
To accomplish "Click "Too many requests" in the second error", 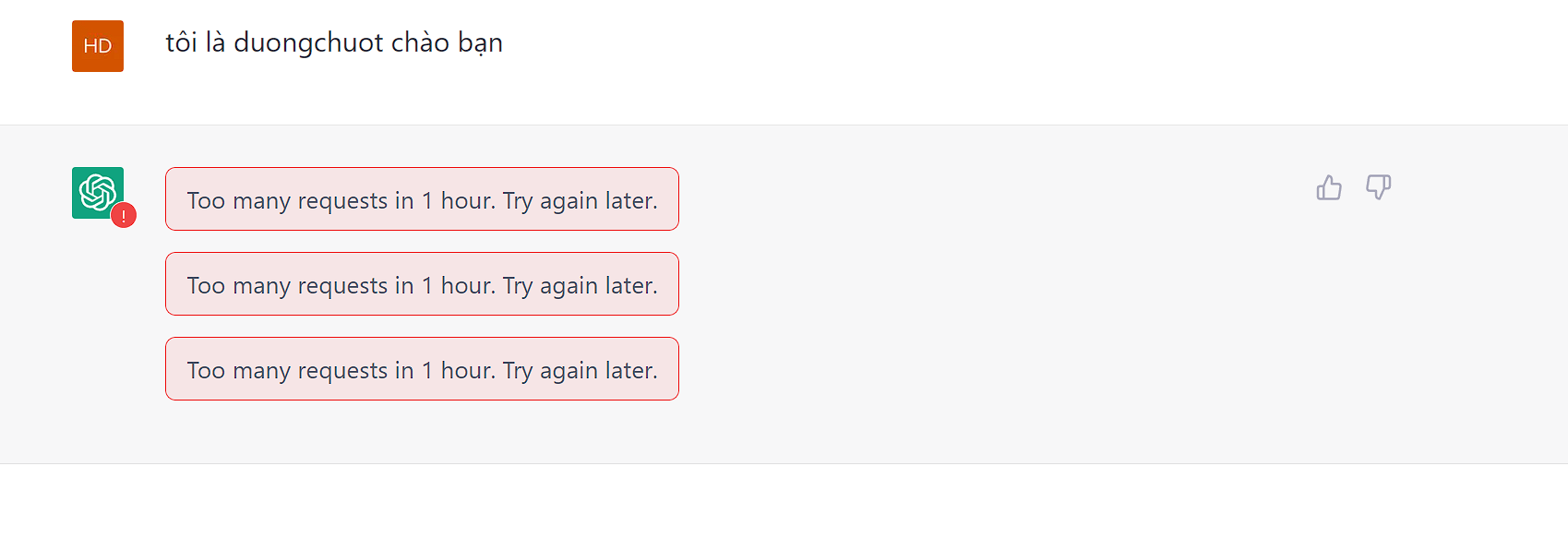I will tap(287, 286).
